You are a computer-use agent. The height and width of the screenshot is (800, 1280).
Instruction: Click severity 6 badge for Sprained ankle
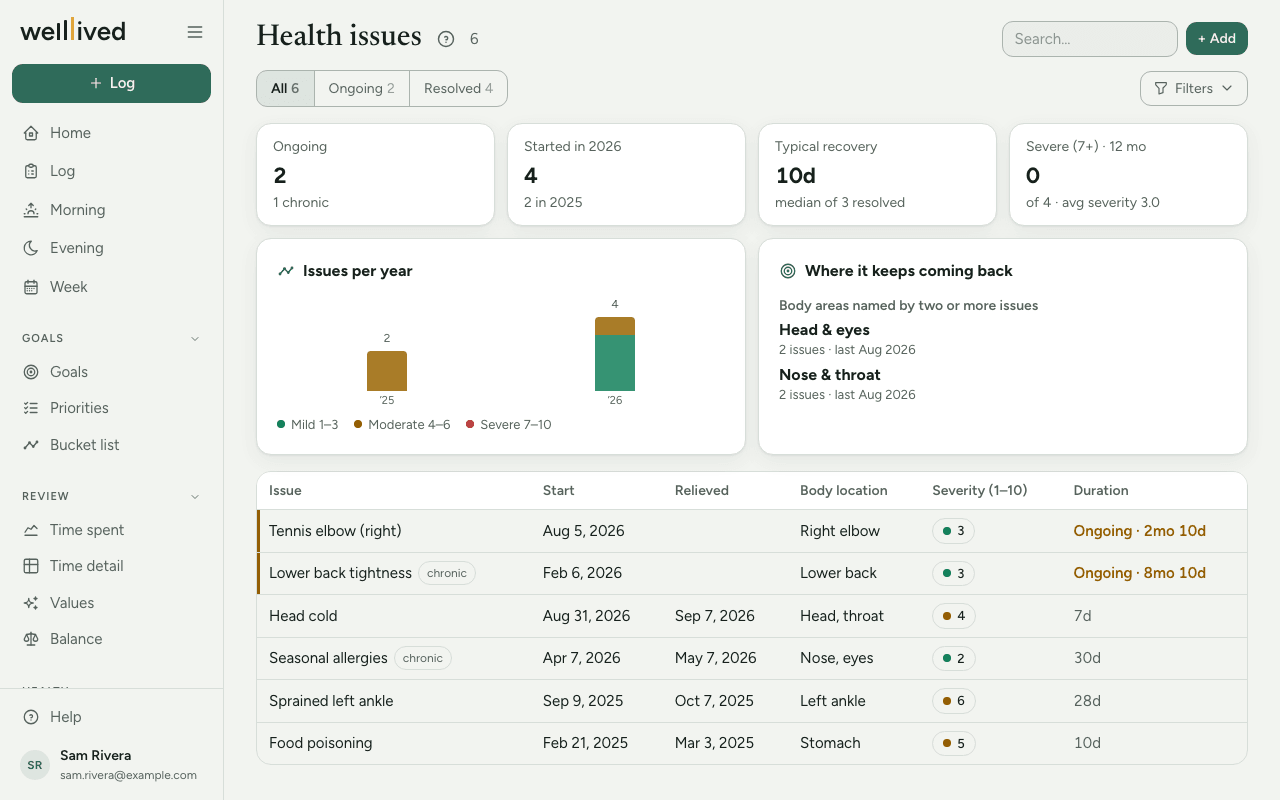click(x=953, y=701)
